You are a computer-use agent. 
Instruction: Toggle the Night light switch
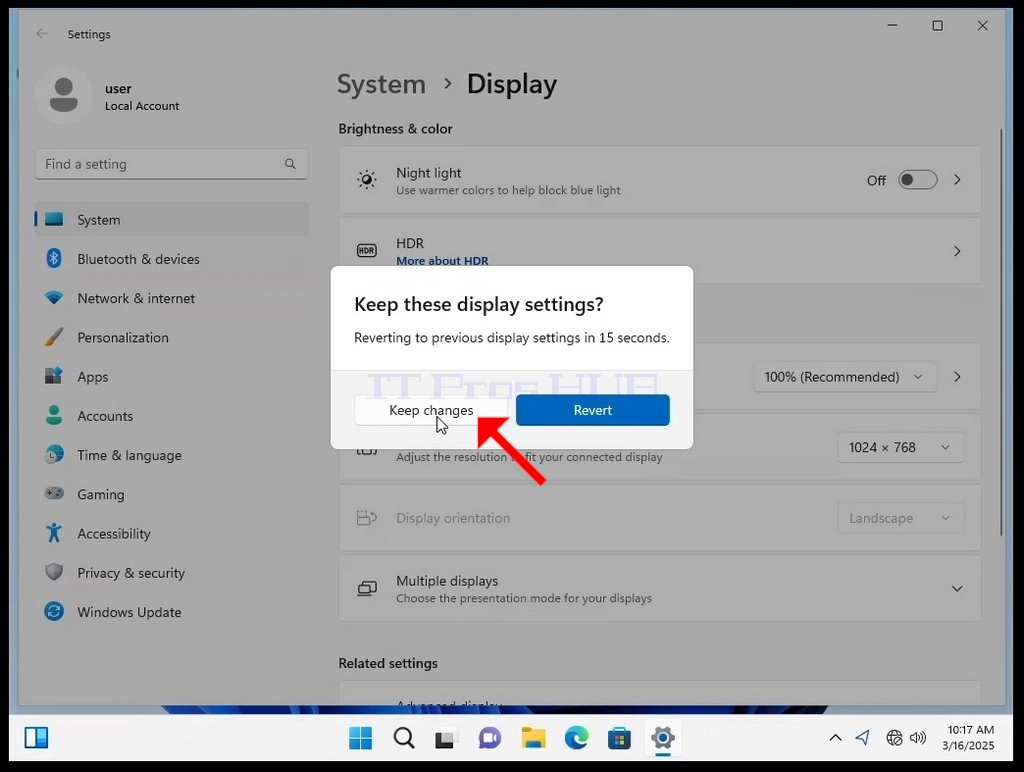(917, 180)
